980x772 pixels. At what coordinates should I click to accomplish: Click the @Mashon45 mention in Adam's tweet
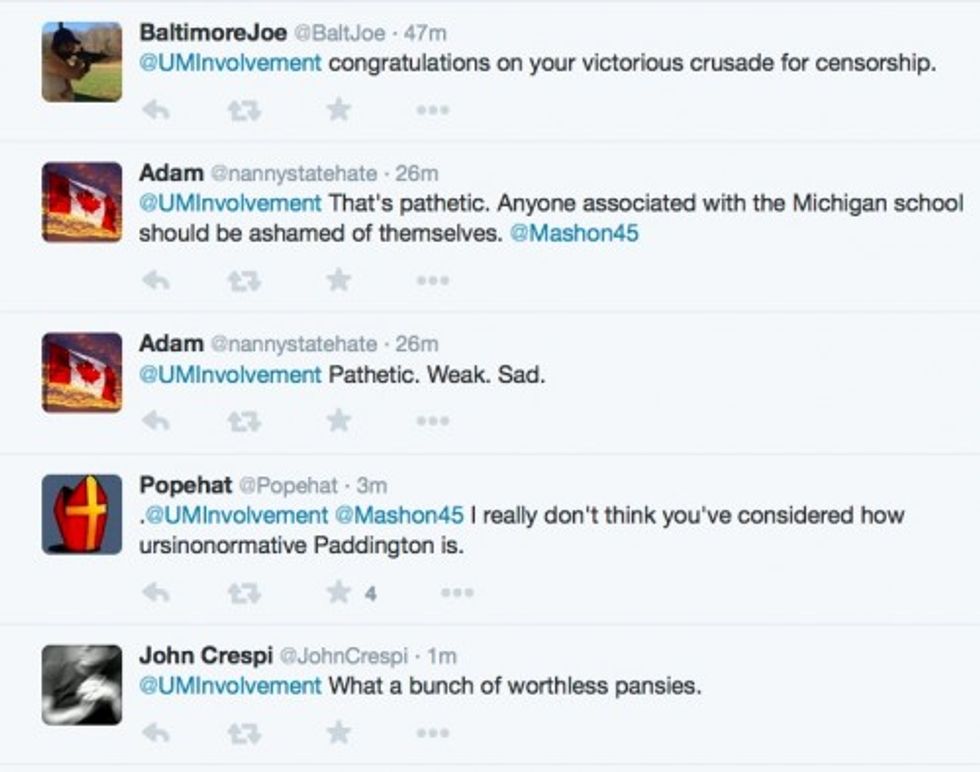tap(573, 233)
